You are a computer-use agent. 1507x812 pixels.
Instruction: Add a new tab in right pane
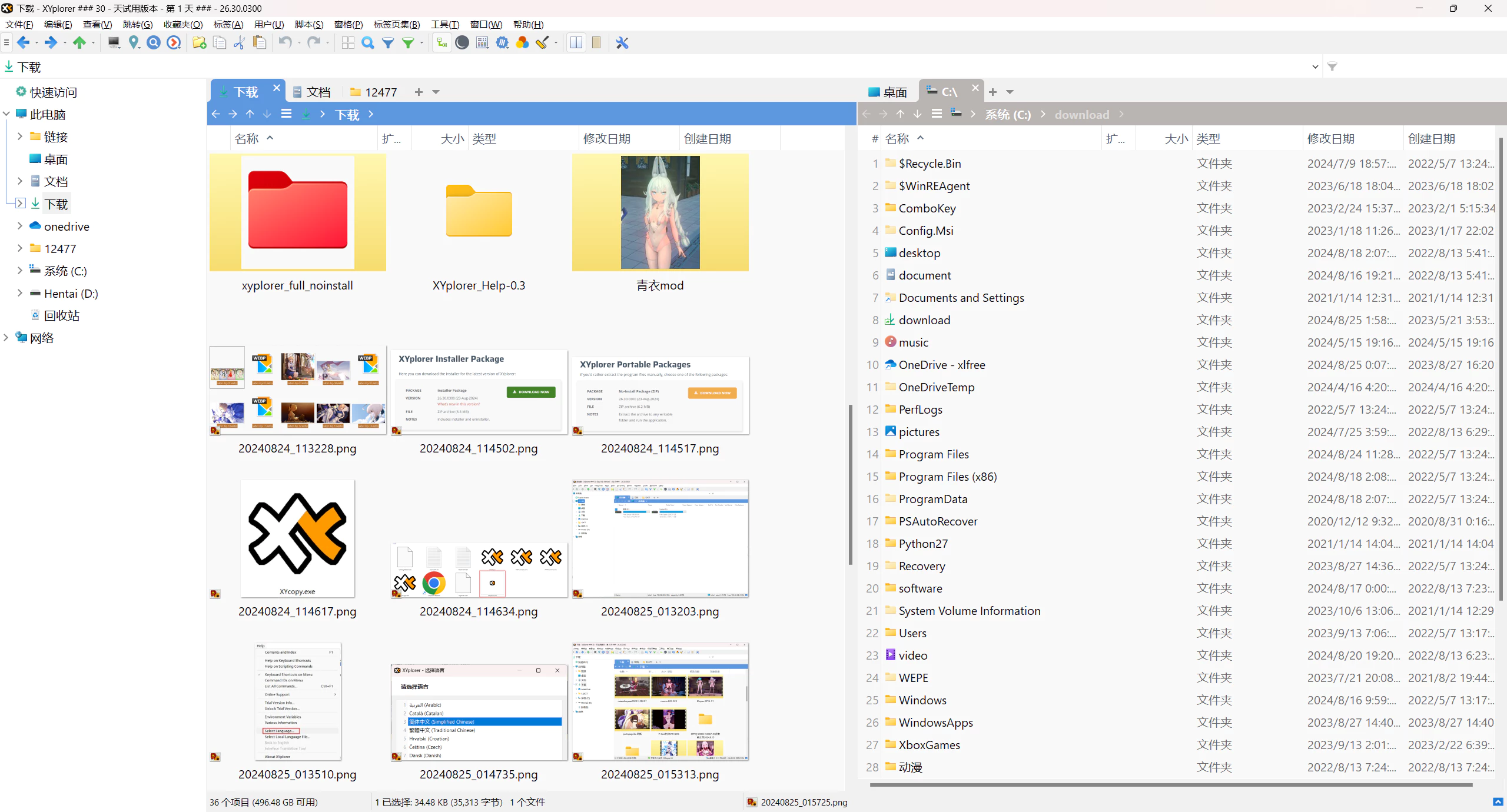pyautogui.click(x=993, y=92)
